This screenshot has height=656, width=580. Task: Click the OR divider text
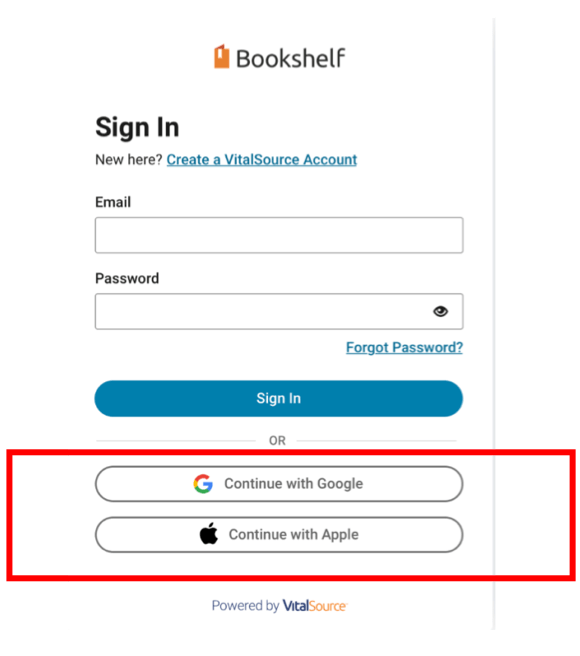click(x=277, y=441)
